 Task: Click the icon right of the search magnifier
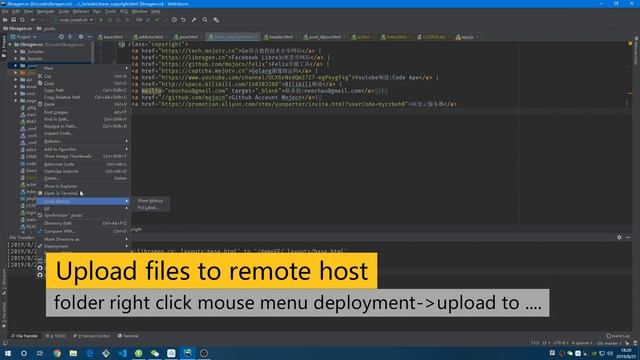pyautogui.click(x=216, y=20)
